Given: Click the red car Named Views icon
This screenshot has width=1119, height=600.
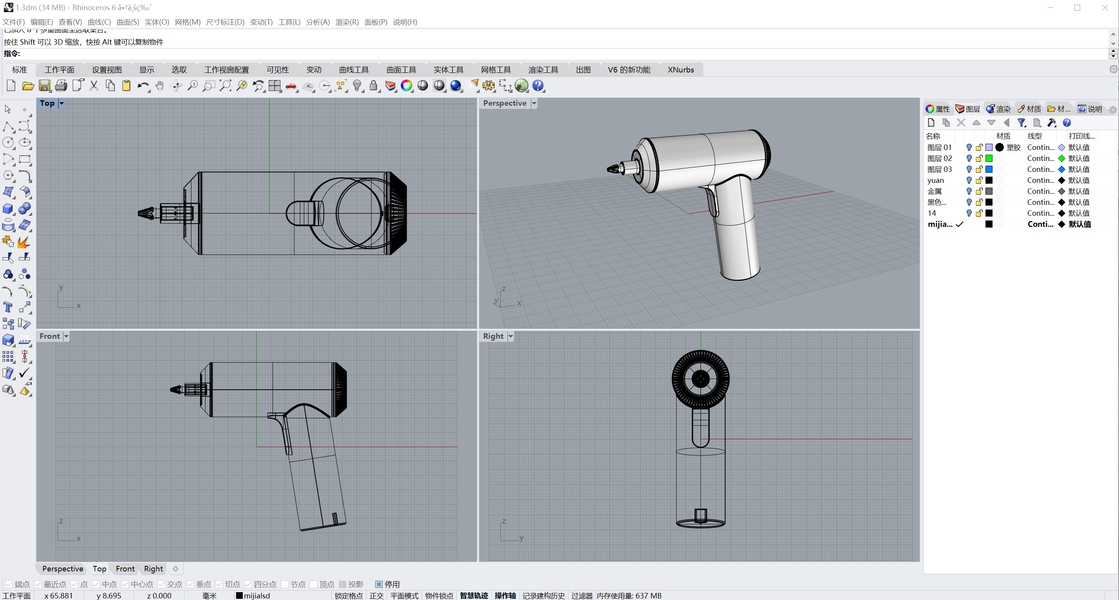Looking at the screenshot, I should pos(291,86).
